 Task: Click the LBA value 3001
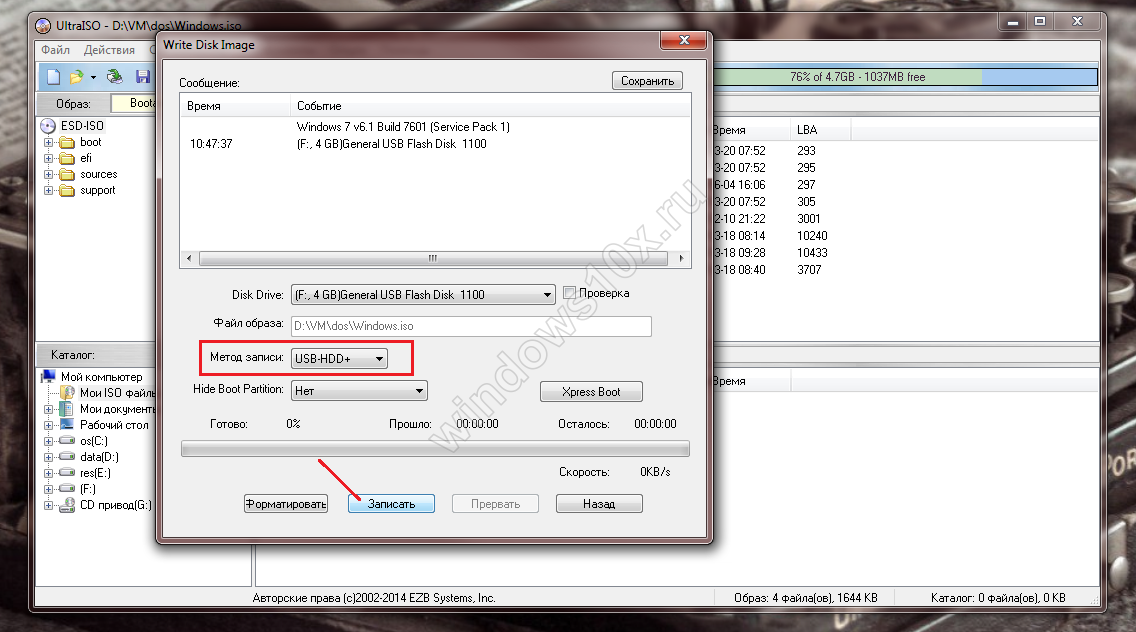tap(809, 219)
